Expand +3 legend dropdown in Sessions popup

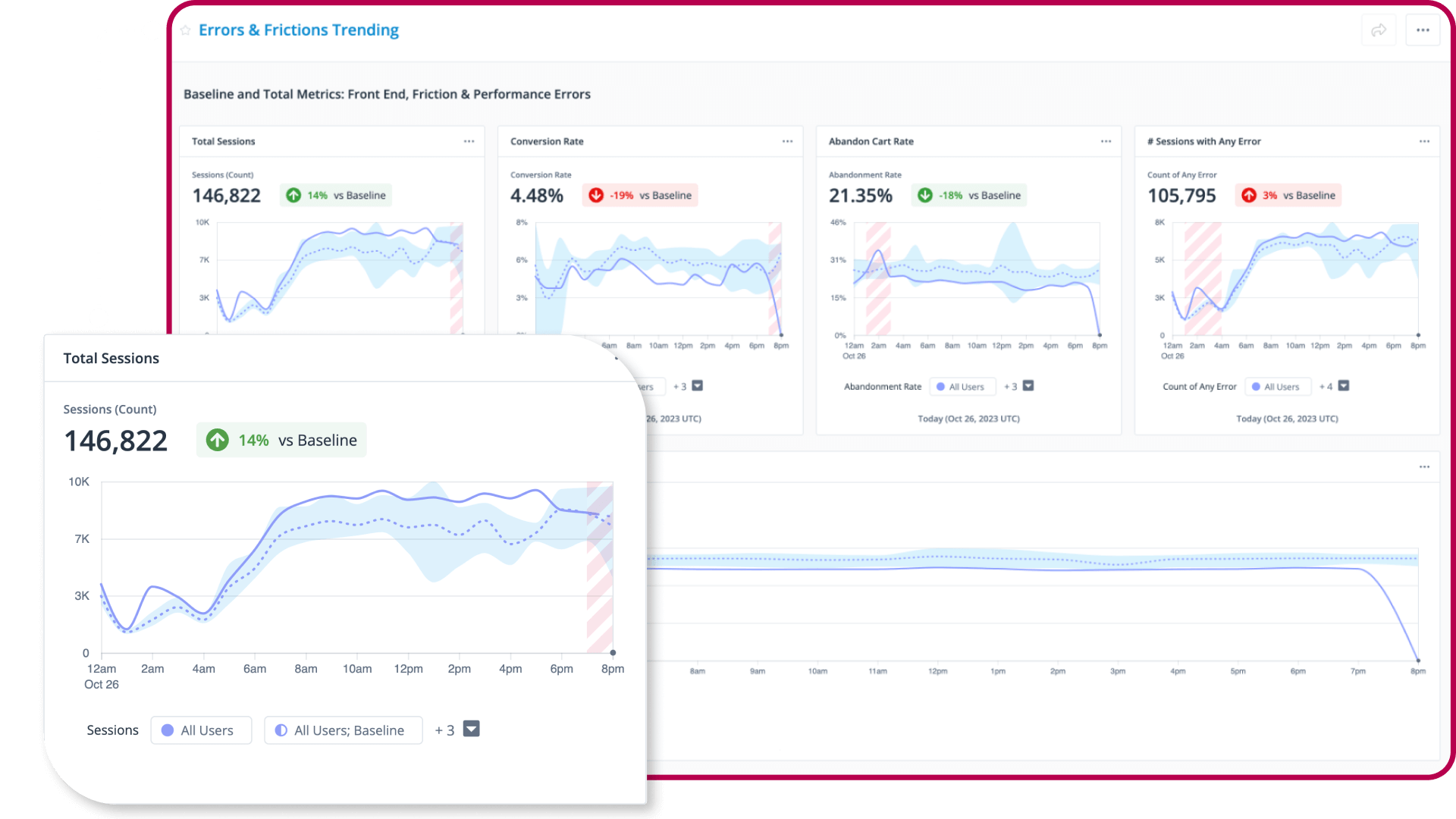[471, 730]
